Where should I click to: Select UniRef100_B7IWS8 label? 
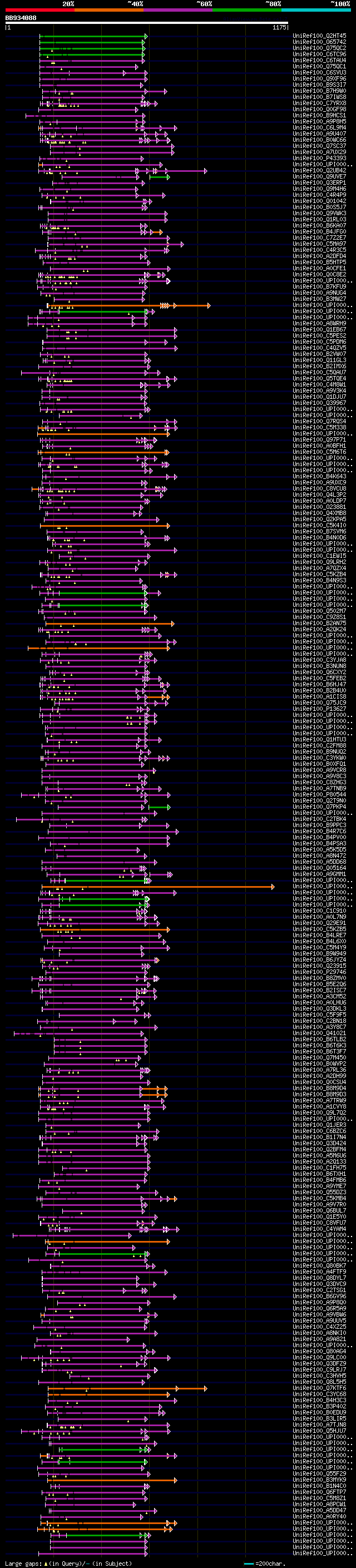(x=319, y=97)
